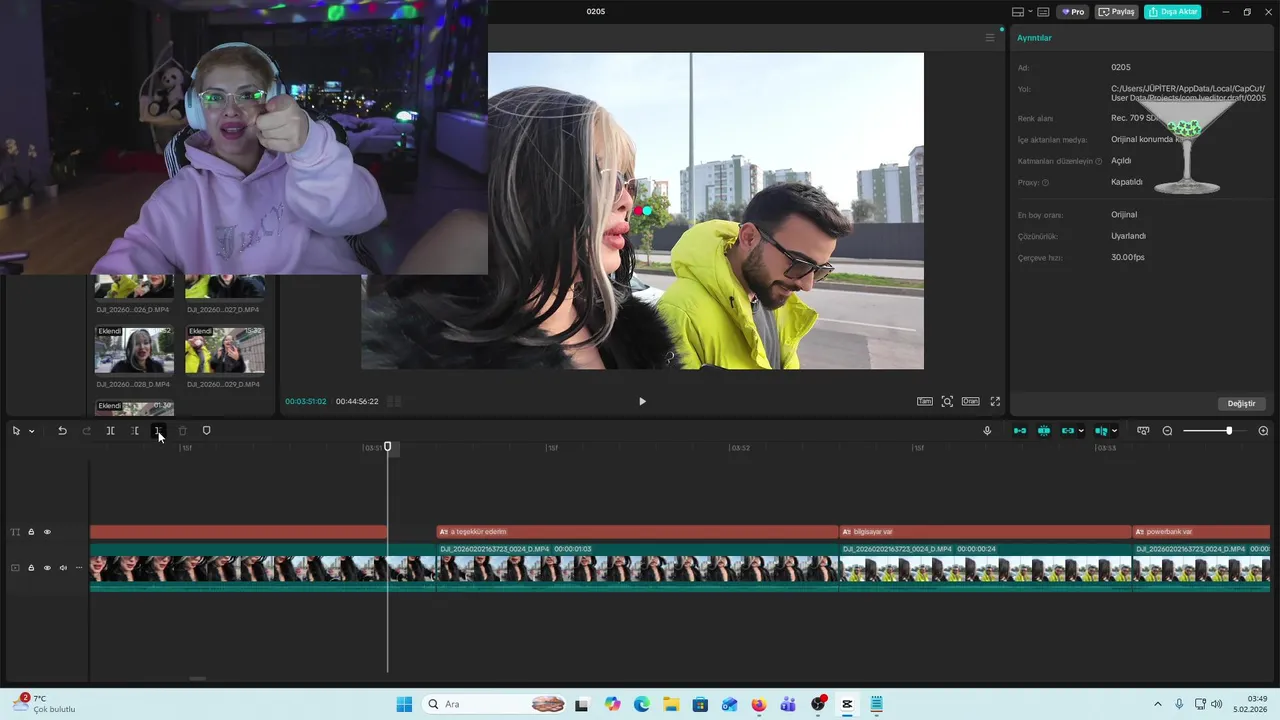1280x720 pixels.
Task: Open Microsoft Edge from taskbar
Action: [x=642, y=704]
